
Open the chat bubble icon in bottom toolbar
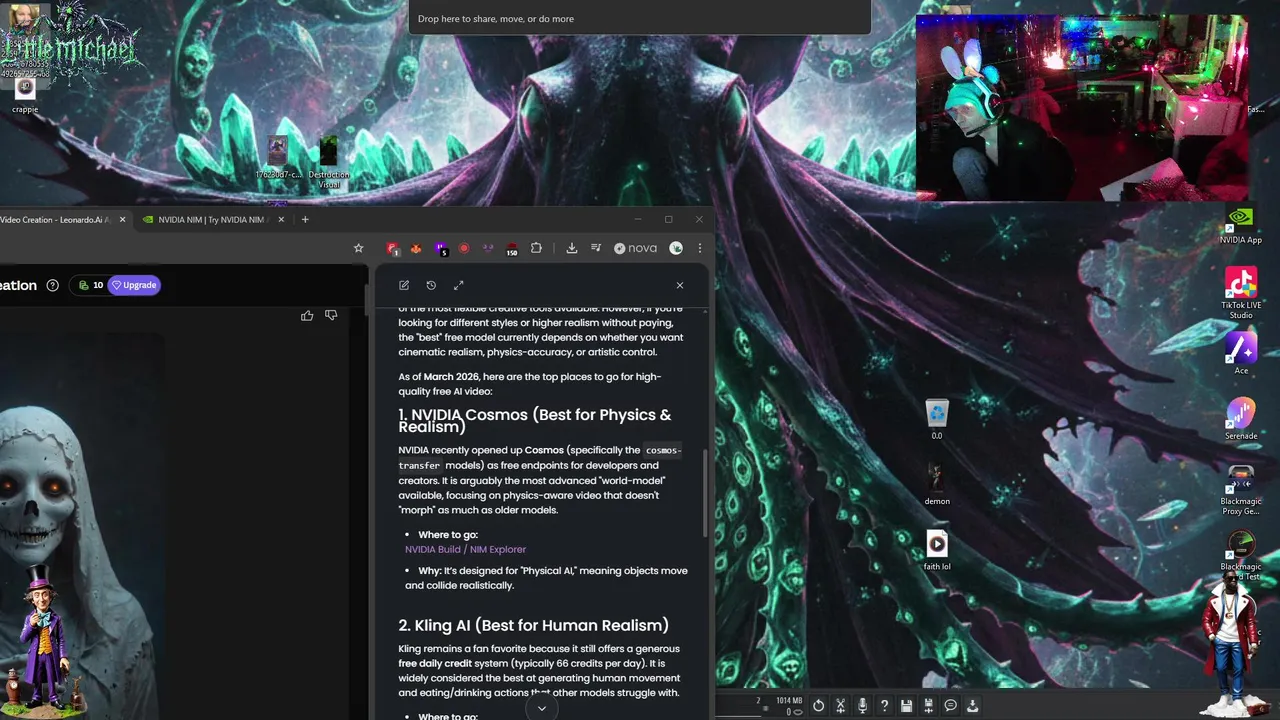[x=950, y=705]
